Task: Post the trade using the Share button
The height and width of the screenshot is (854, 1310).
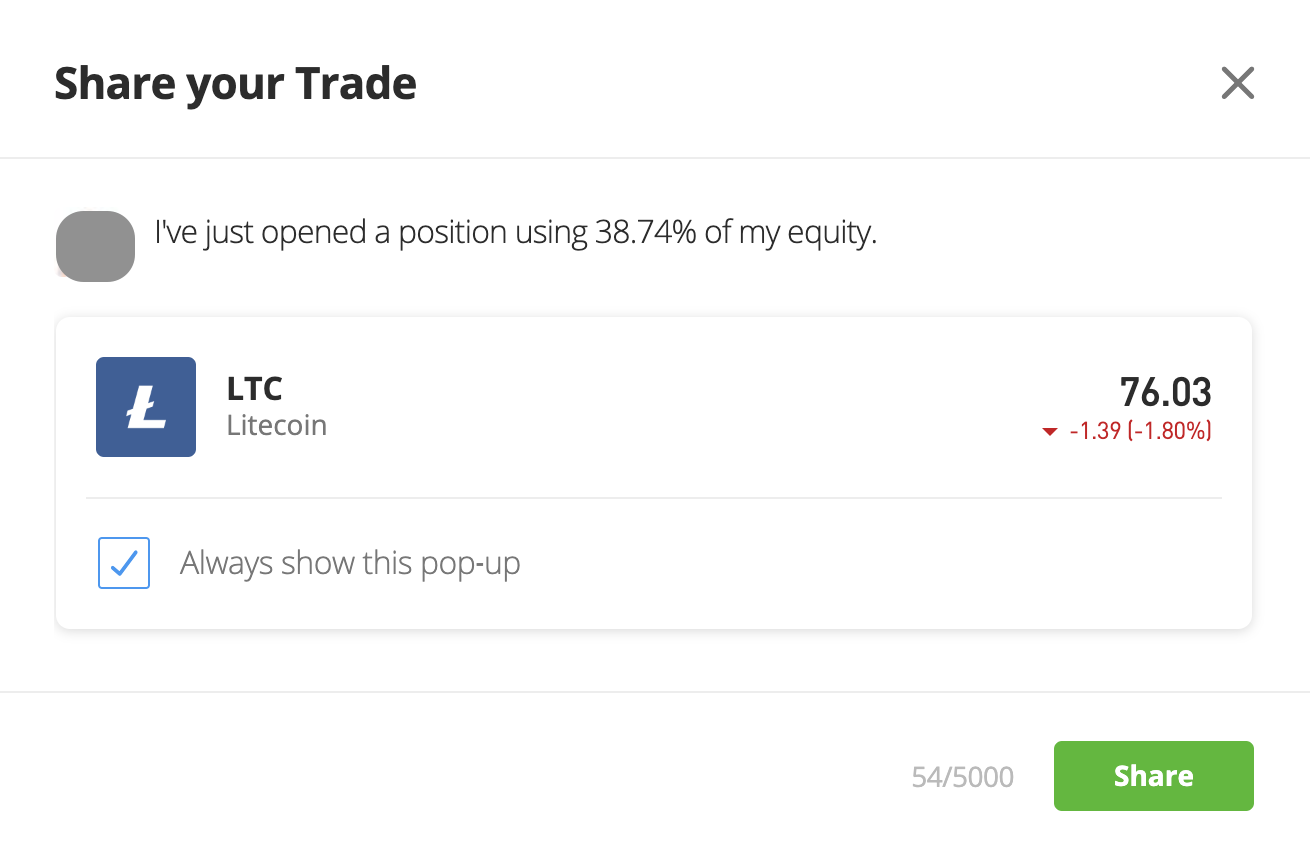Action: tap(1153, 776)
